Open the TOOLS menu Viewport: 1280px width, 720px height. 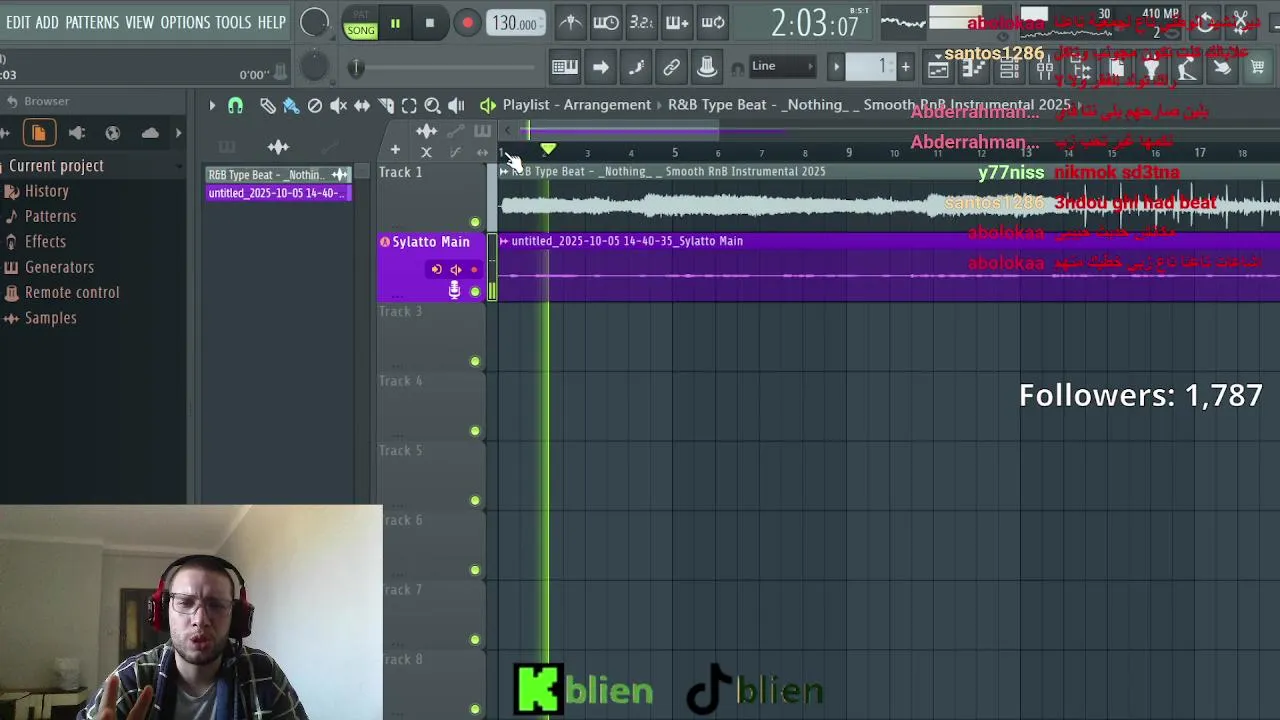pyautogui.click(x=233, y=22)
